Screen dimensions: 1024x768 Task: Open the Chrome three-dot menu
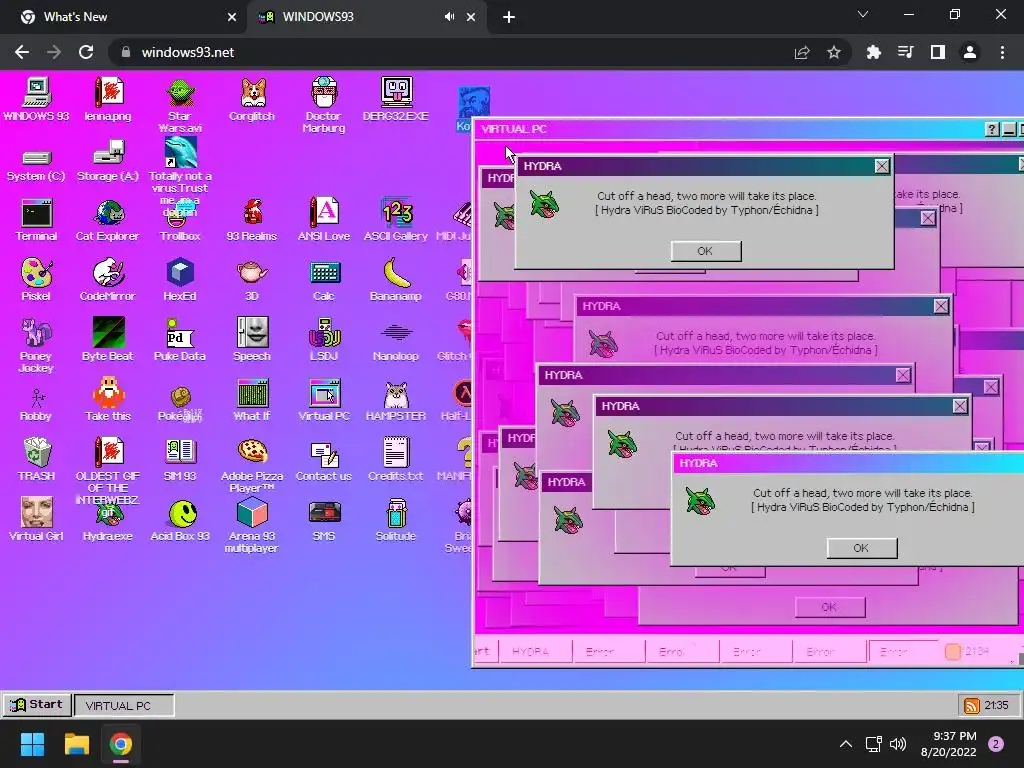pos(1002,52)
